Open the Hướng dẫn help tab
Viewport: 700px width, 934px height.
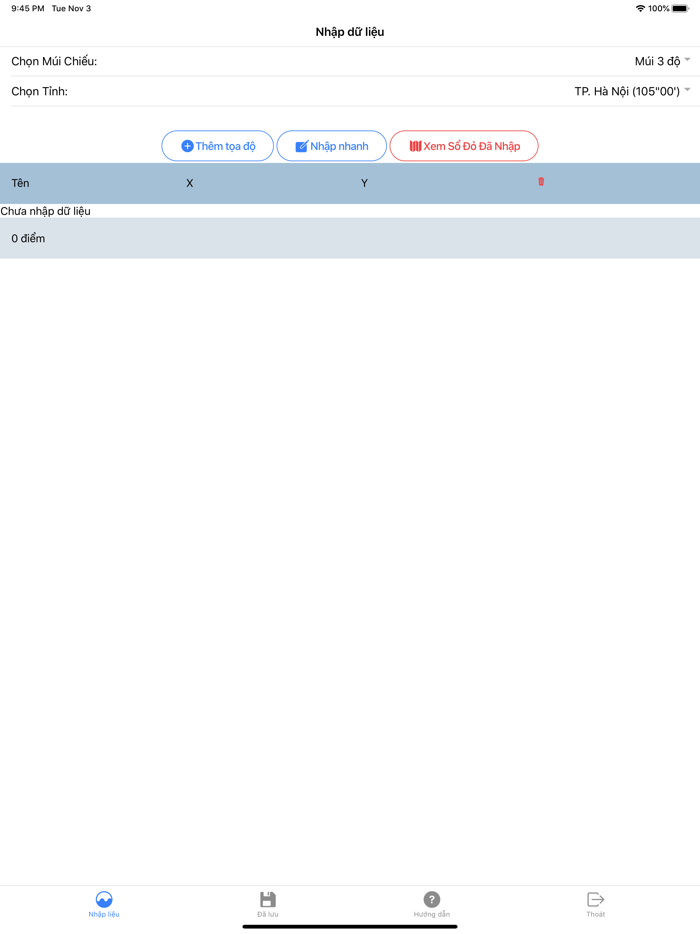click(x=432, y=904)
